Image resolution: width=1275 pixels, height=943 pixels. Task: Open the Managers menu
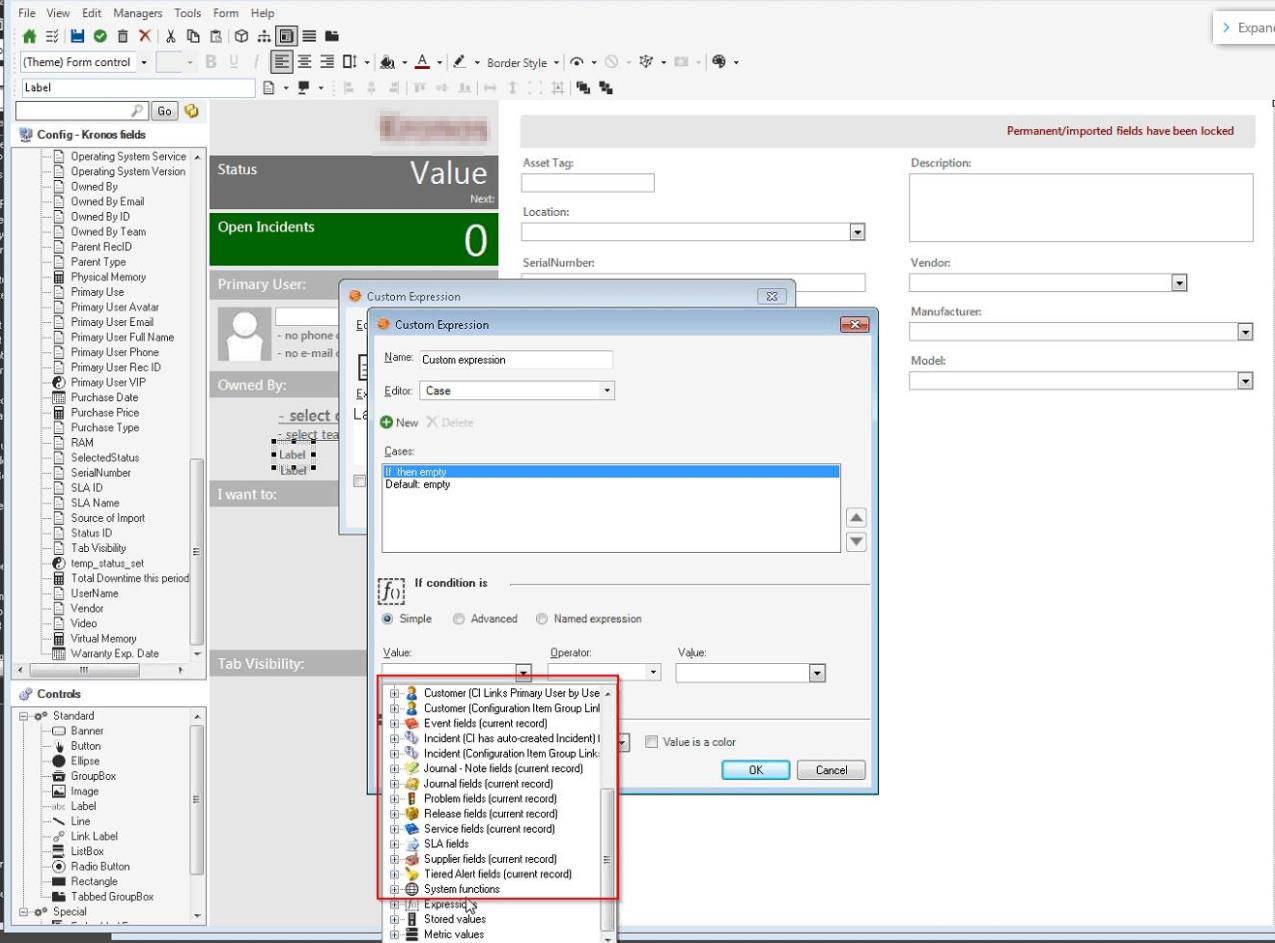click(x=137, y=13)
